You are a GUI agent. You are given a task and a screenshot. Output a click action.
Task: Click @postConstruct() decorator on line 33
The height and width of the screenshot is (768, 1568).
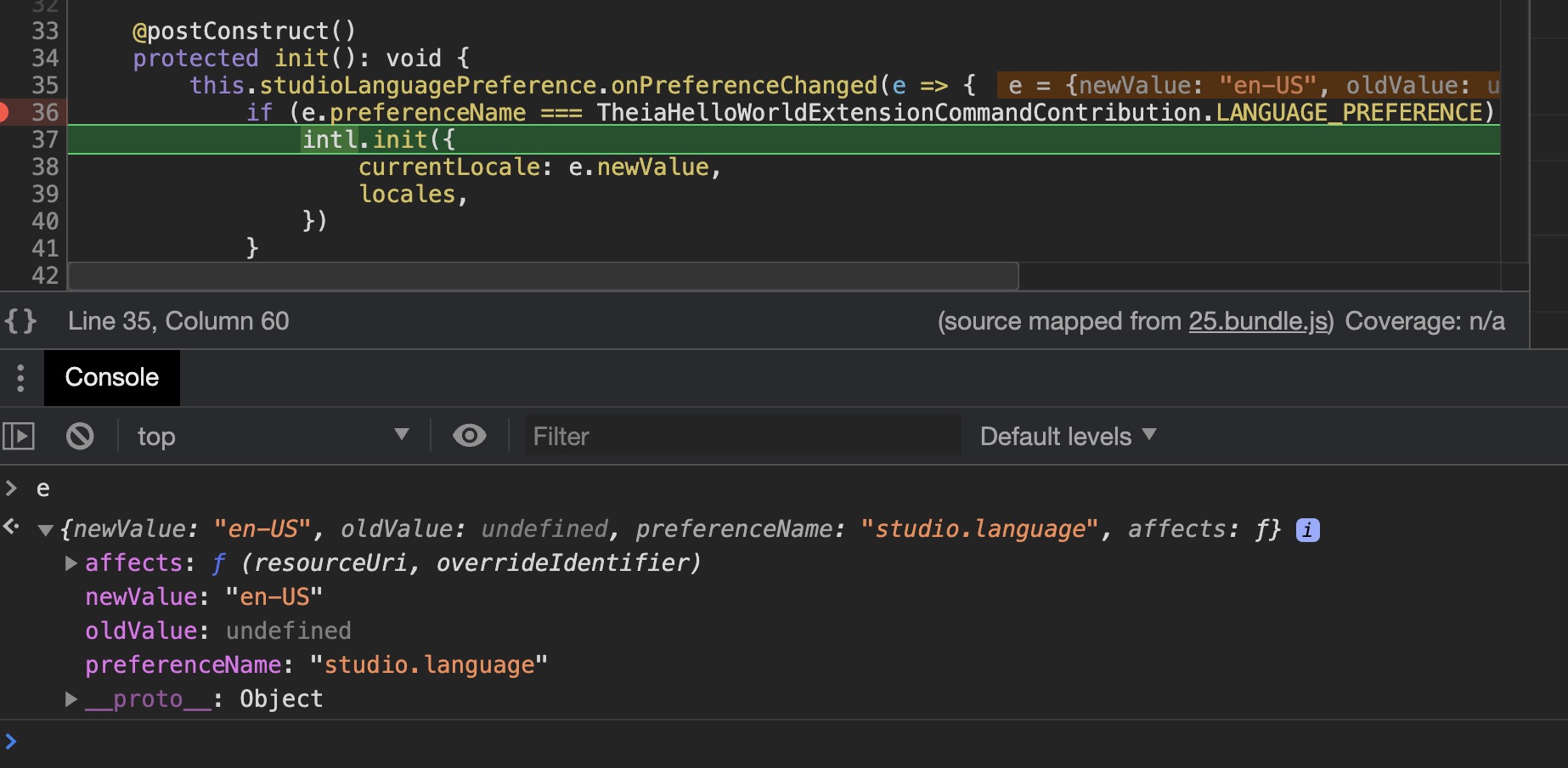tap(244, 31)
